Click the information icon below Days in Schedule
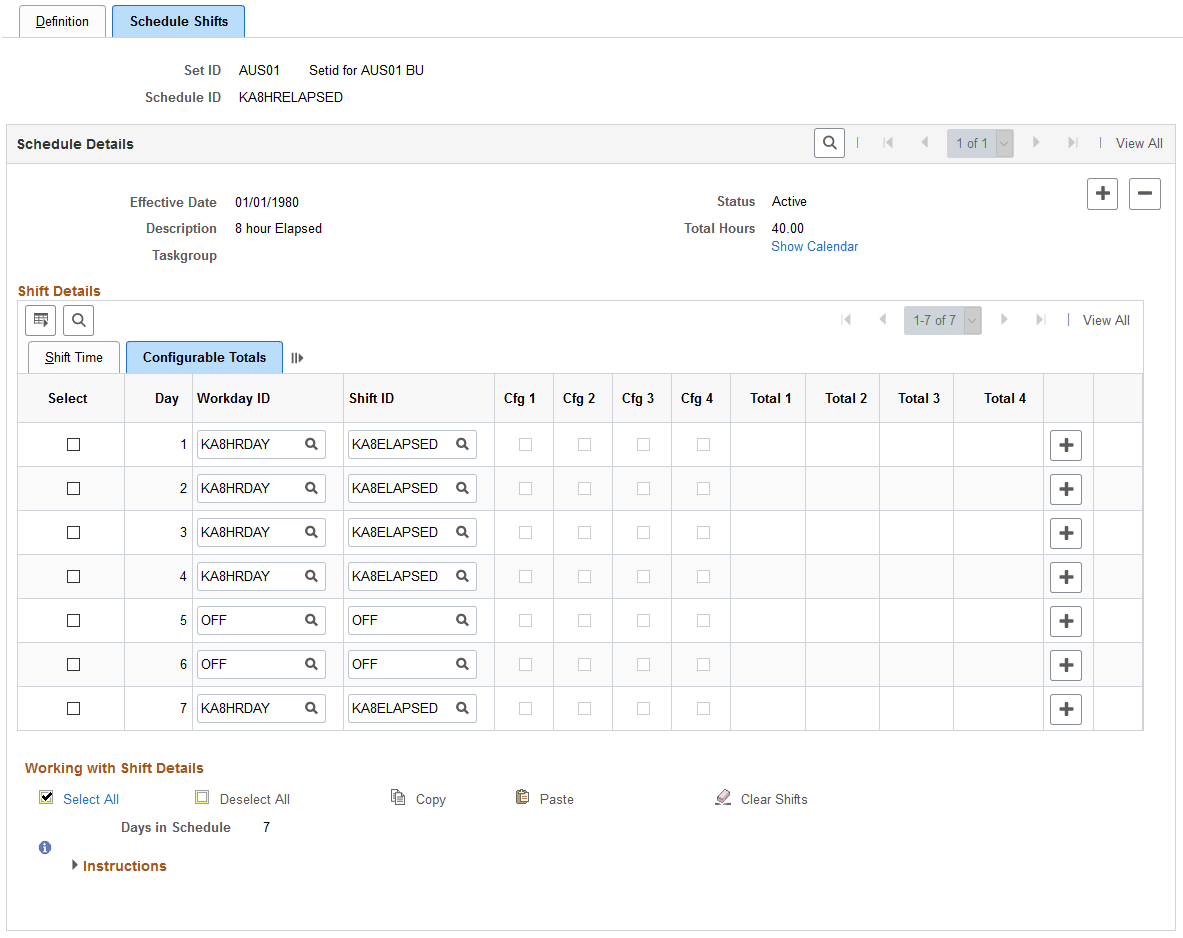1183x938 pixels. (44, 847)
